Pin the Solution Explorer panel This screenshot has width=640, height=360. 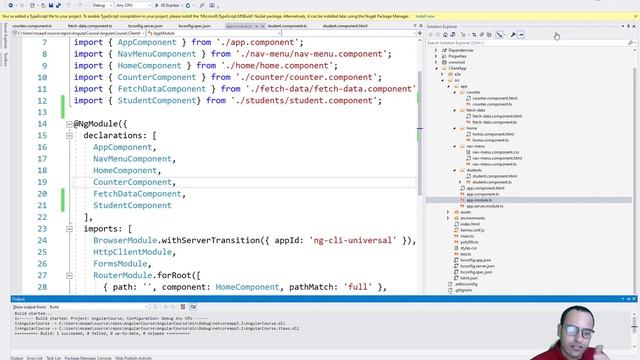pyautogui.click(x=629, y=26)
